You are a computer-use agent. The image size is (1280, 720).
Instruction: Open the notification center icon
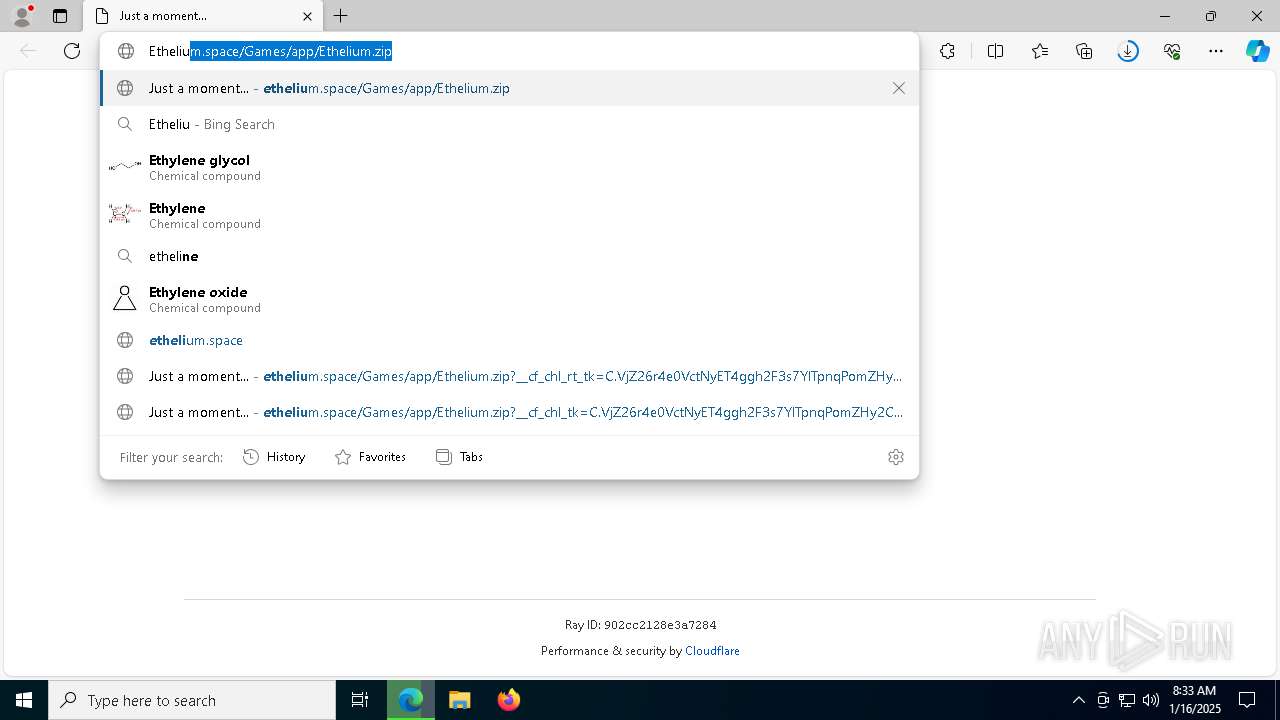click(1247, 700)
